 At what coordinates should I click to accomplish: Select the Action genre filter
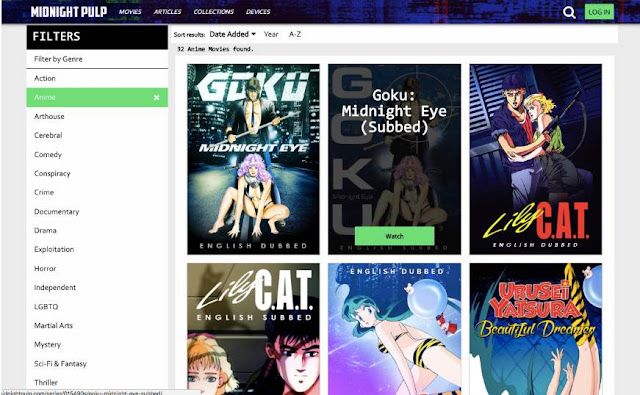(x=97, y=78)
